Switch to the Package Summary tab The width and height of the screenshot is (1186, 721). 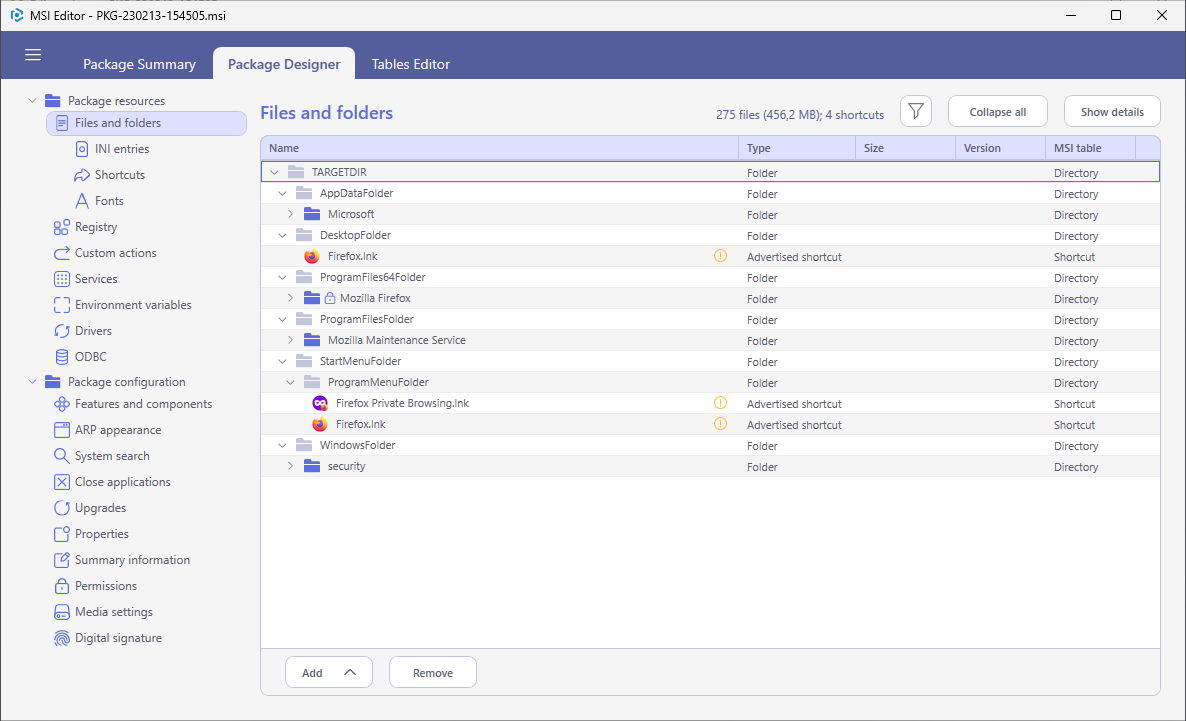coord(139,64)
